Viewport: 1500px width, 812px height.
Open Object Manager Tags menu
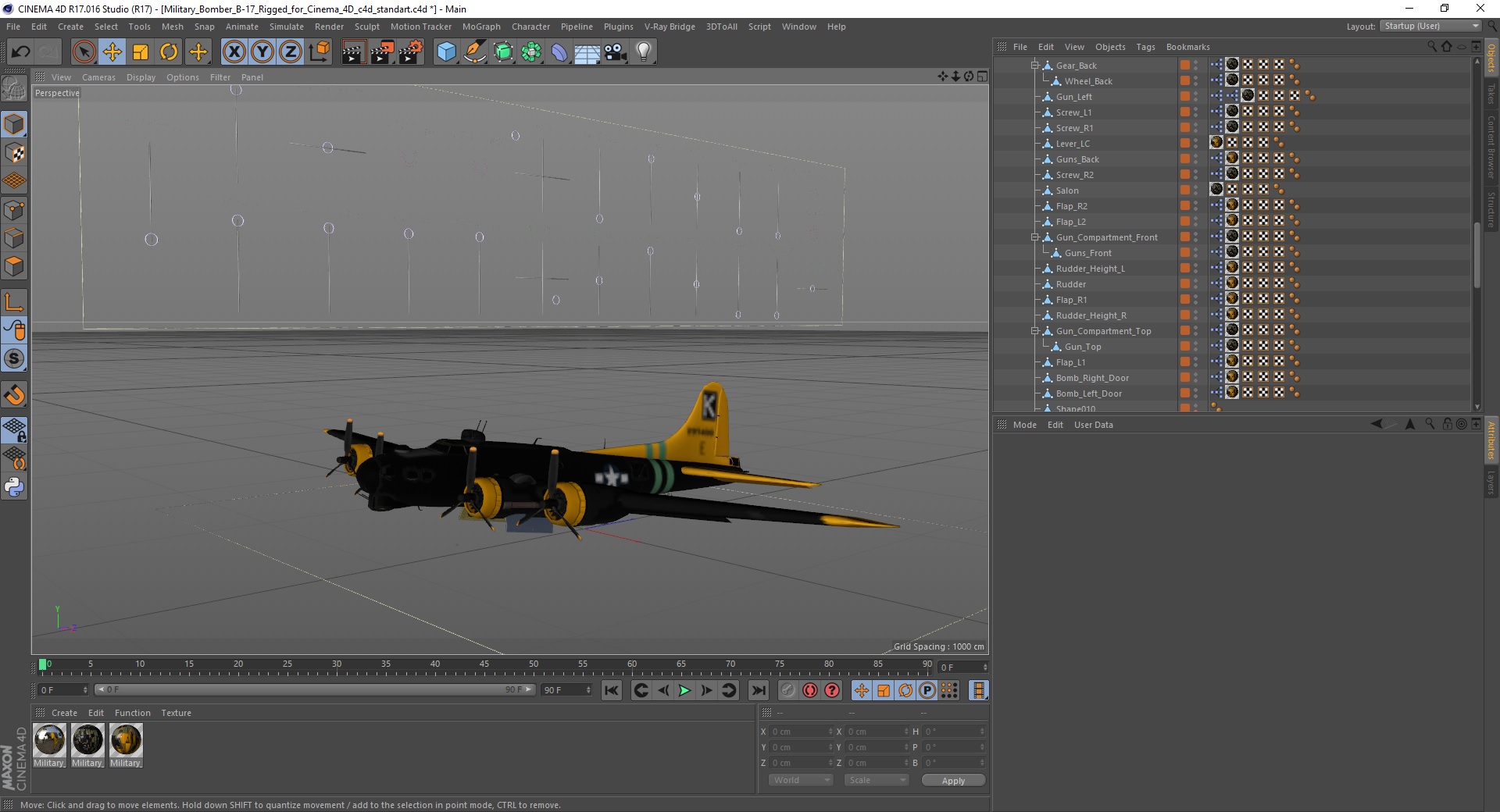pos(1145,47)
